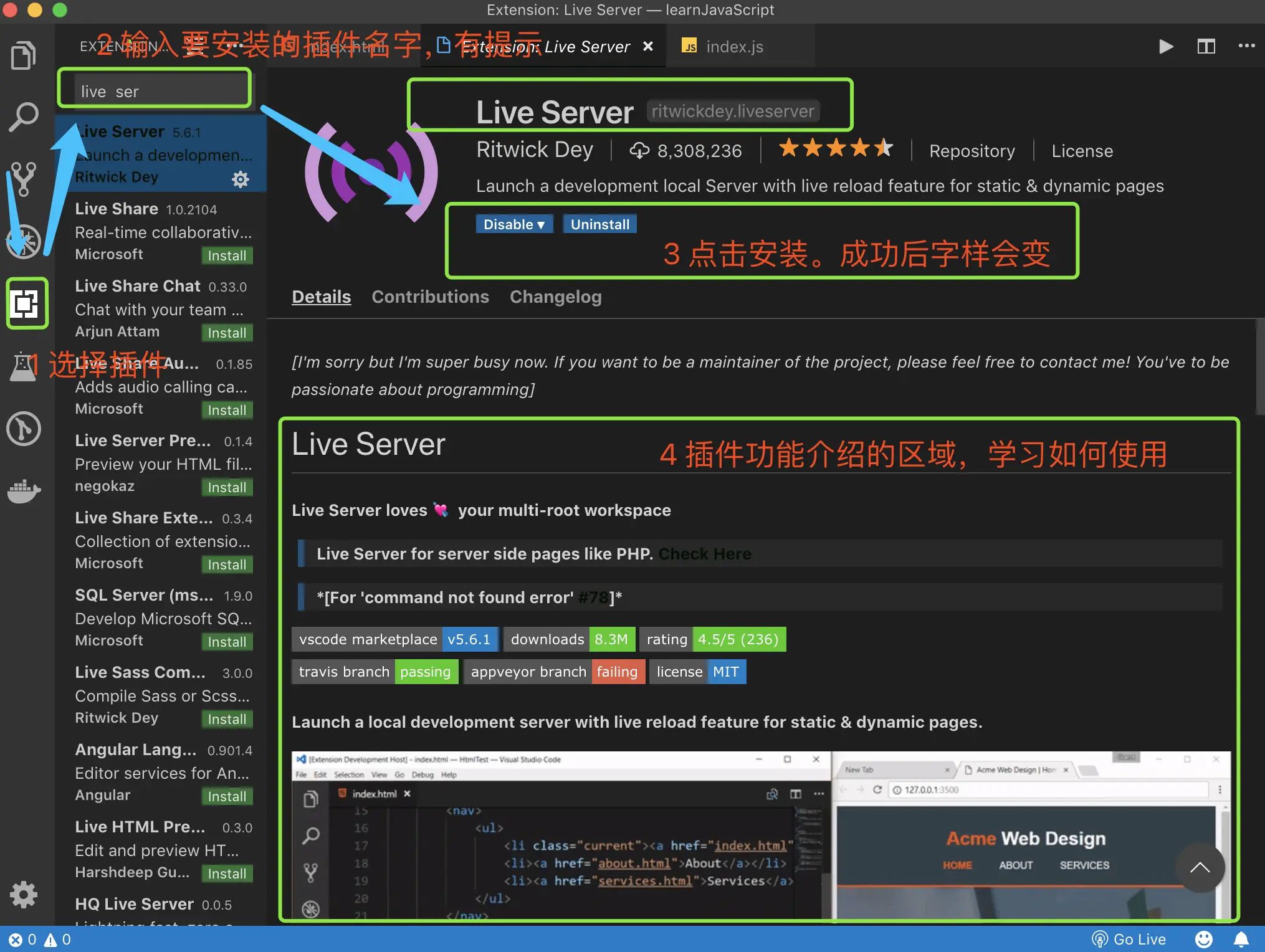
Task: Install the Live Server Preview extension
Action: 227,488
